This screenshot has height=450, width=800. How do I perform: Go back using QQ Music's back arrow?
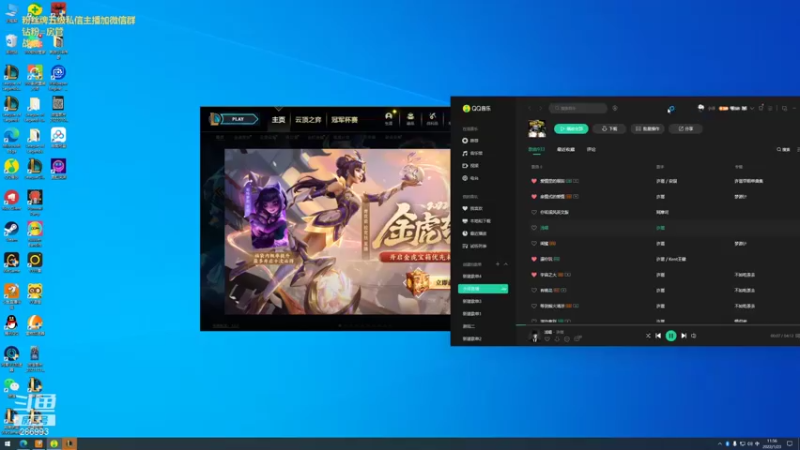pos(530,108)
